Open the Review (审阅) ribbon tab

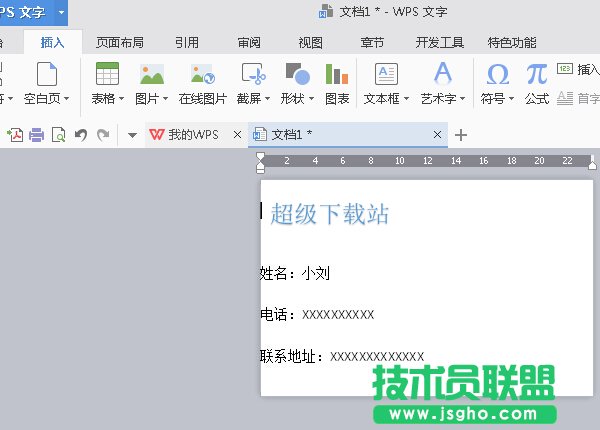coord(249,42)
